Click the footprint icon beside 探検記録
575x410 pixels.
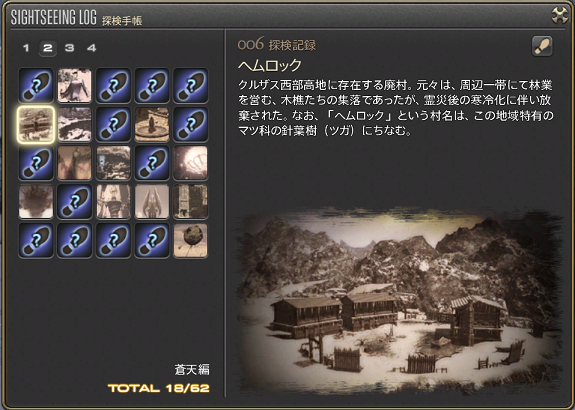click(542, 46)
